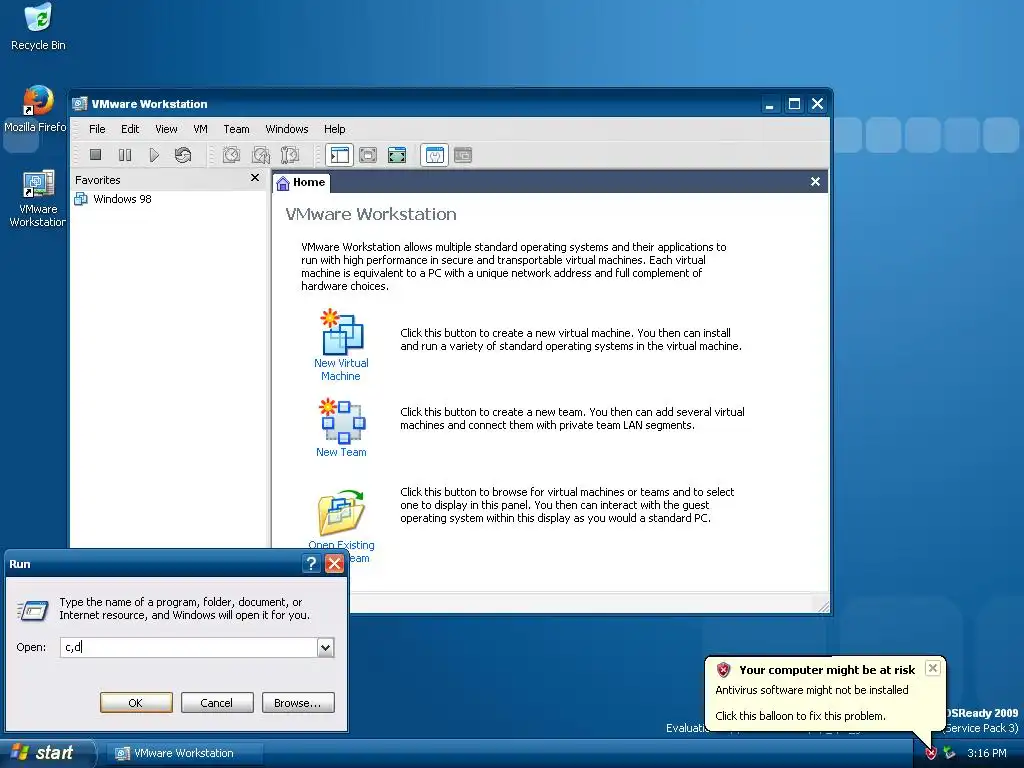Click the New Team link text
This screenshot has height=768, width=1024.
pos(341,452)
